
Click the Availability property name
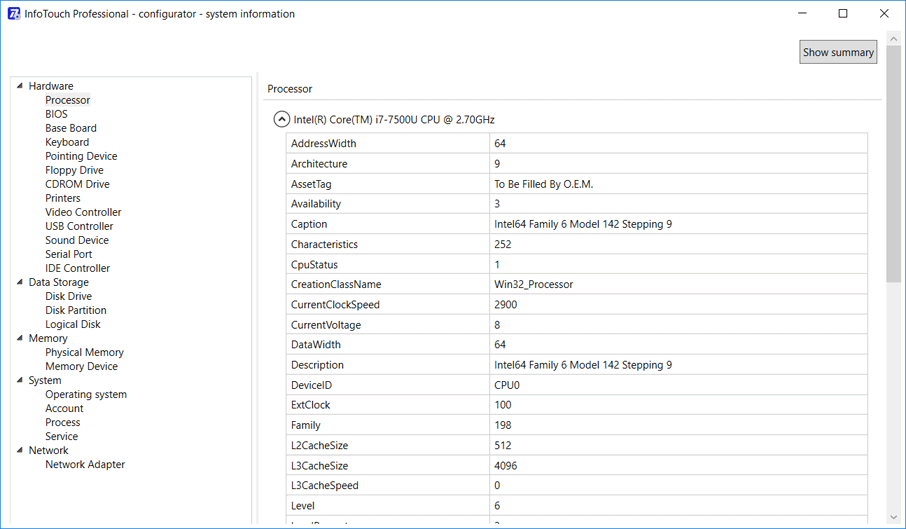click(x=316, y=204)
